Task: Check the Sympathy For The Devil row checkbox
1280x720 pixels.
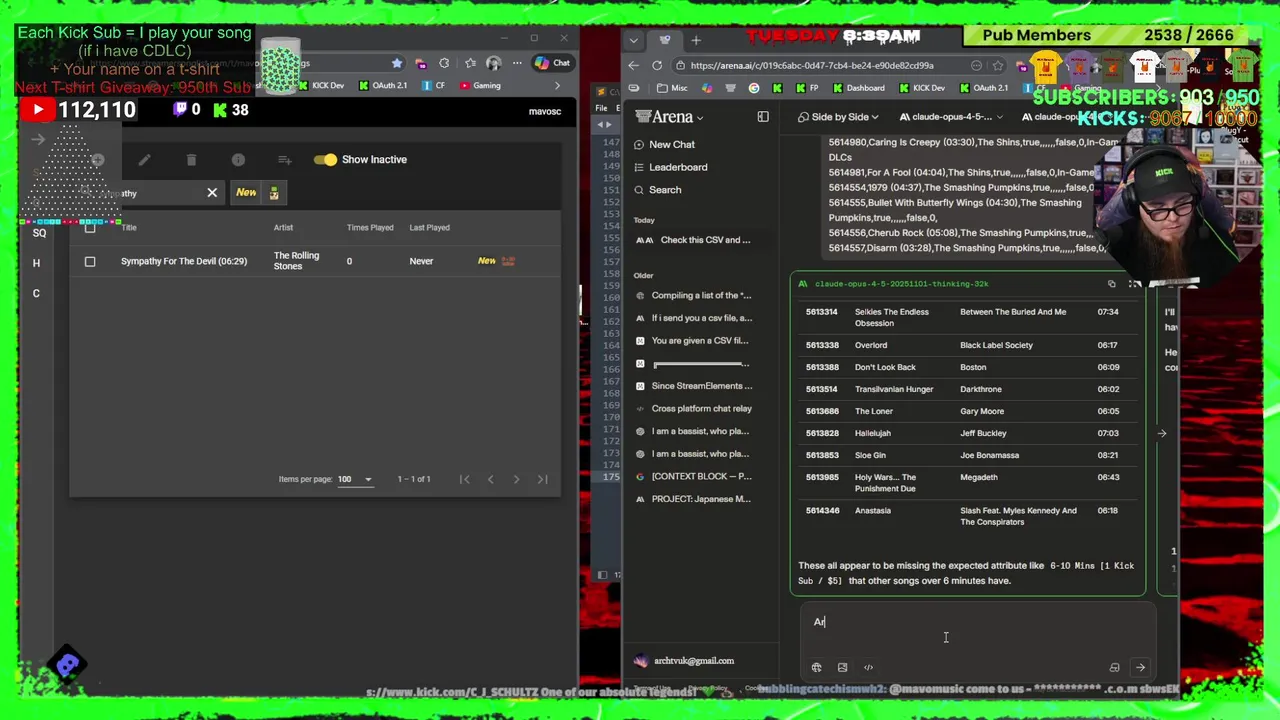Action: coord(90,261)
